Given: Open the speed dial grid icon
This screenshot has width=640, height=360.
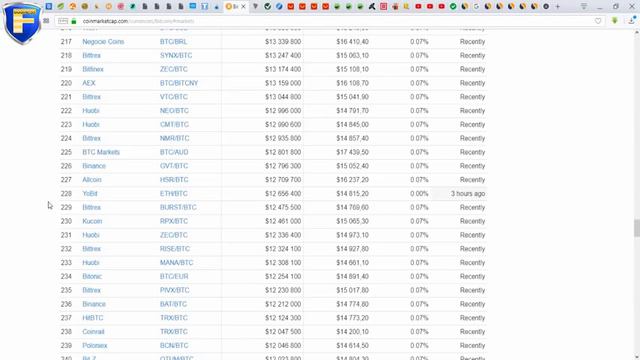Looking at the screenshot, I should coord(46,21).
